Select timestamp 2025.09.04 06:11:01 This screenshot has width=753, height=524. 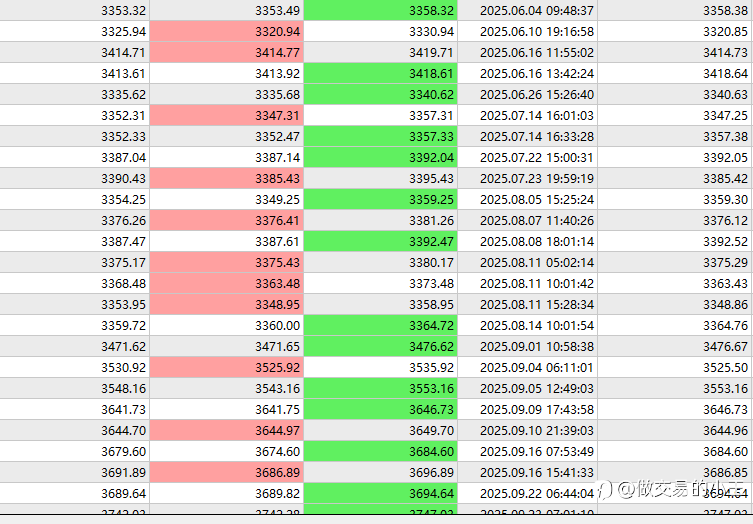click(x=537, y=367)
